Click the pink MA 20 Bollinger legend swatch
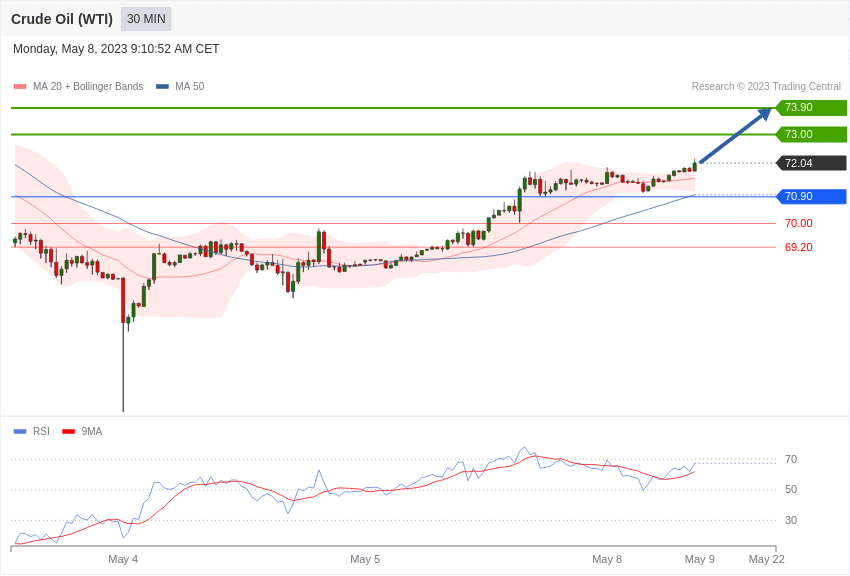850x576 pixels. click(x=20, y=87)
